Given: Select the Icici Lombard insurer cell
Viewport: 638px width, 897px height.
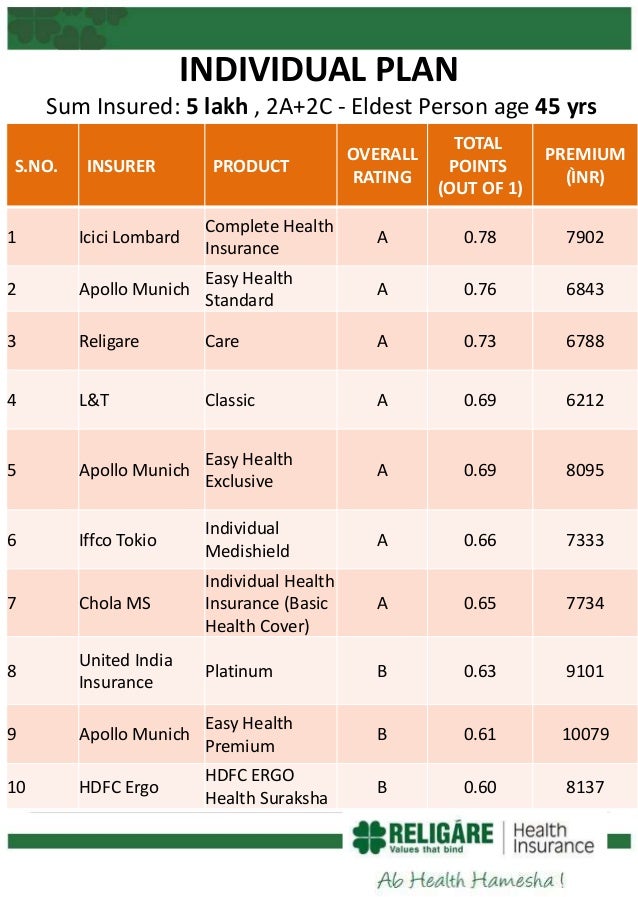Looking at the screenshot, I should click(x=129, y=237).
